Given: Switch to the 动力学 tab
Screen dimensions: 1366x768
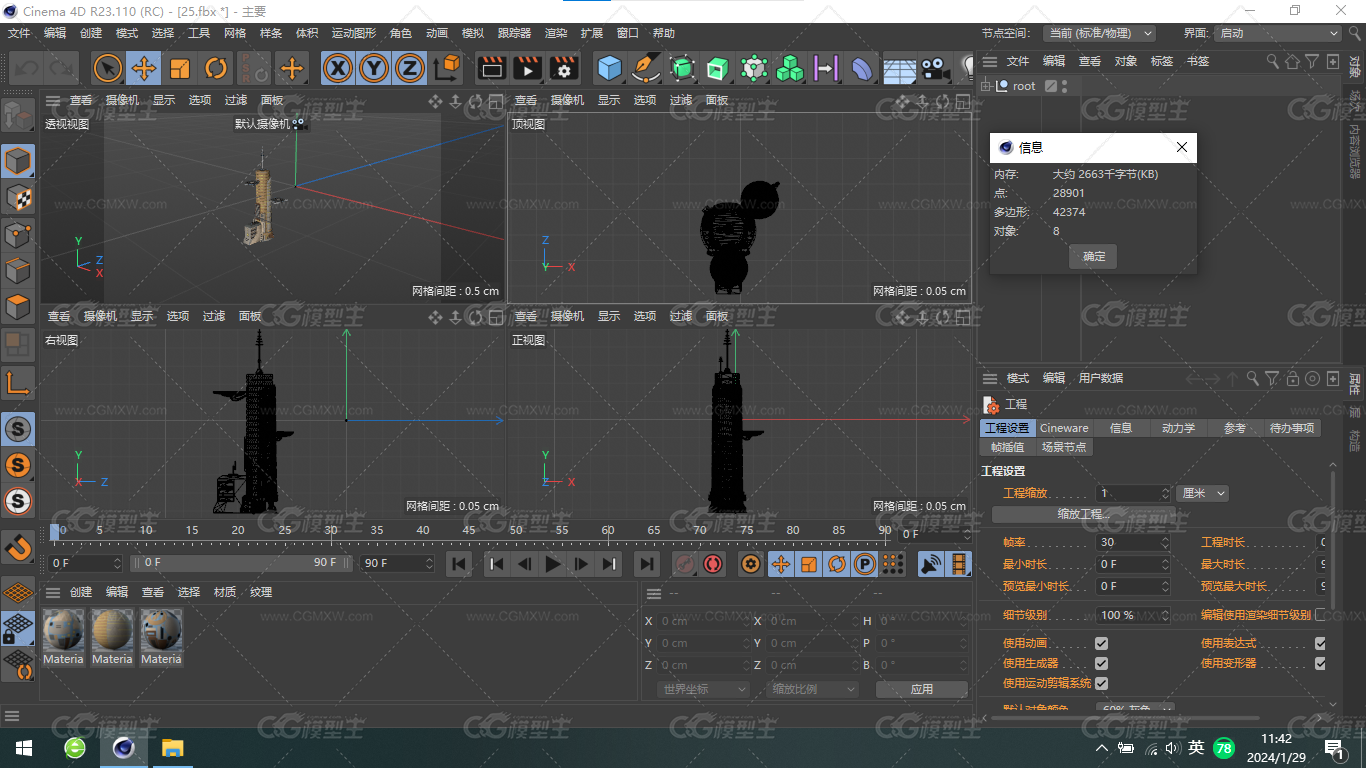Looking at the screenshot, I should (x=1178, y=428).
